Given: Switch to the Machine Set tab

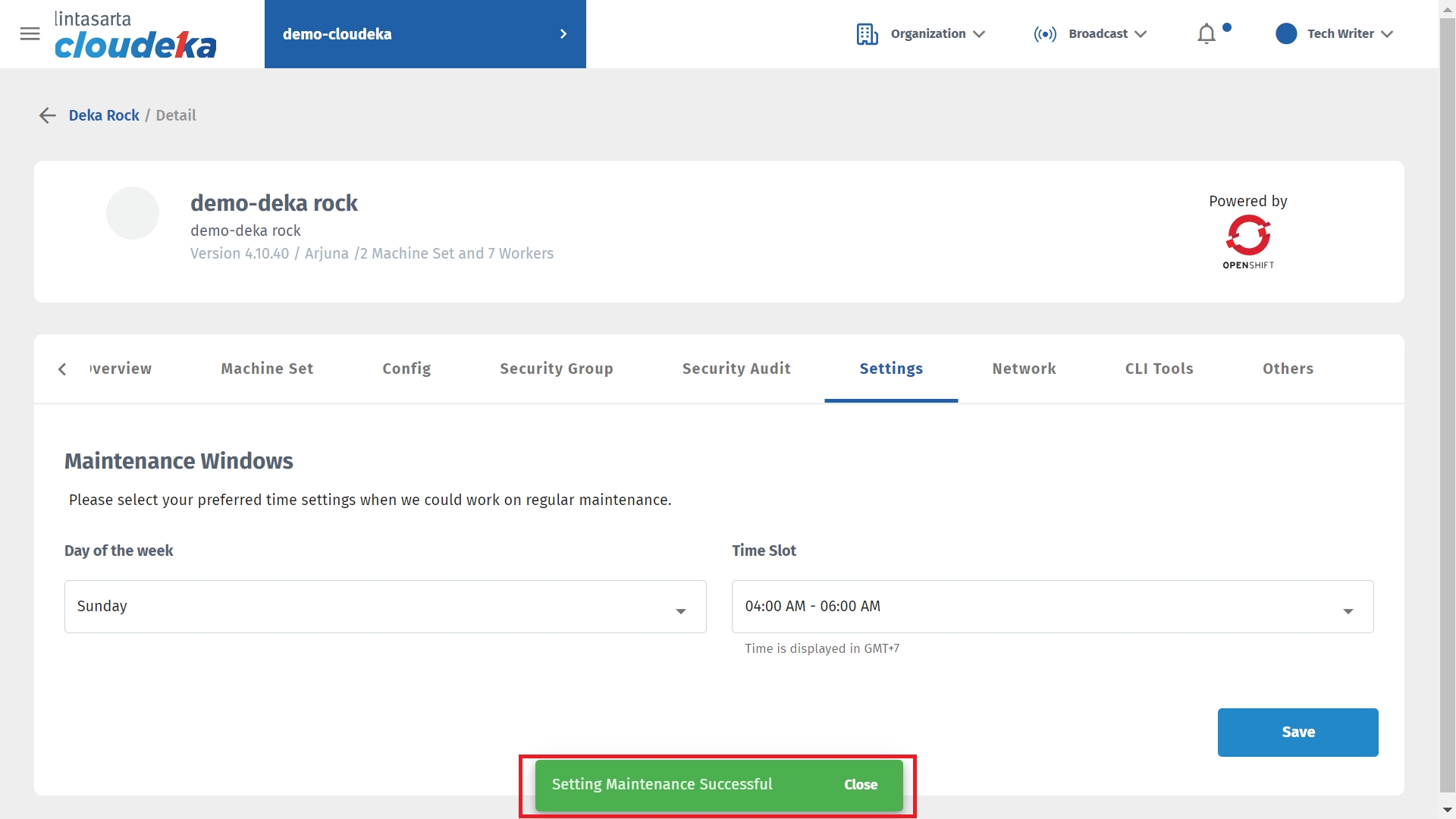Looking at the screenshot, I should 267,369.
